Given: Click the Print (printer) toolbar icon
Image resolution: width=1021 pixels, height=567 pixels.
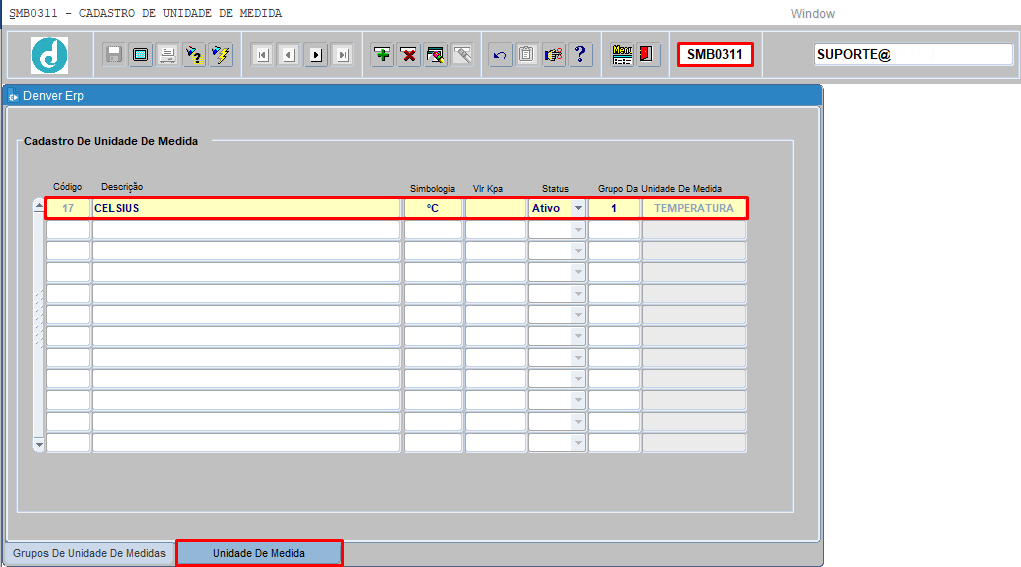Looking at the screenshot, I should click(x=167, y=55).
